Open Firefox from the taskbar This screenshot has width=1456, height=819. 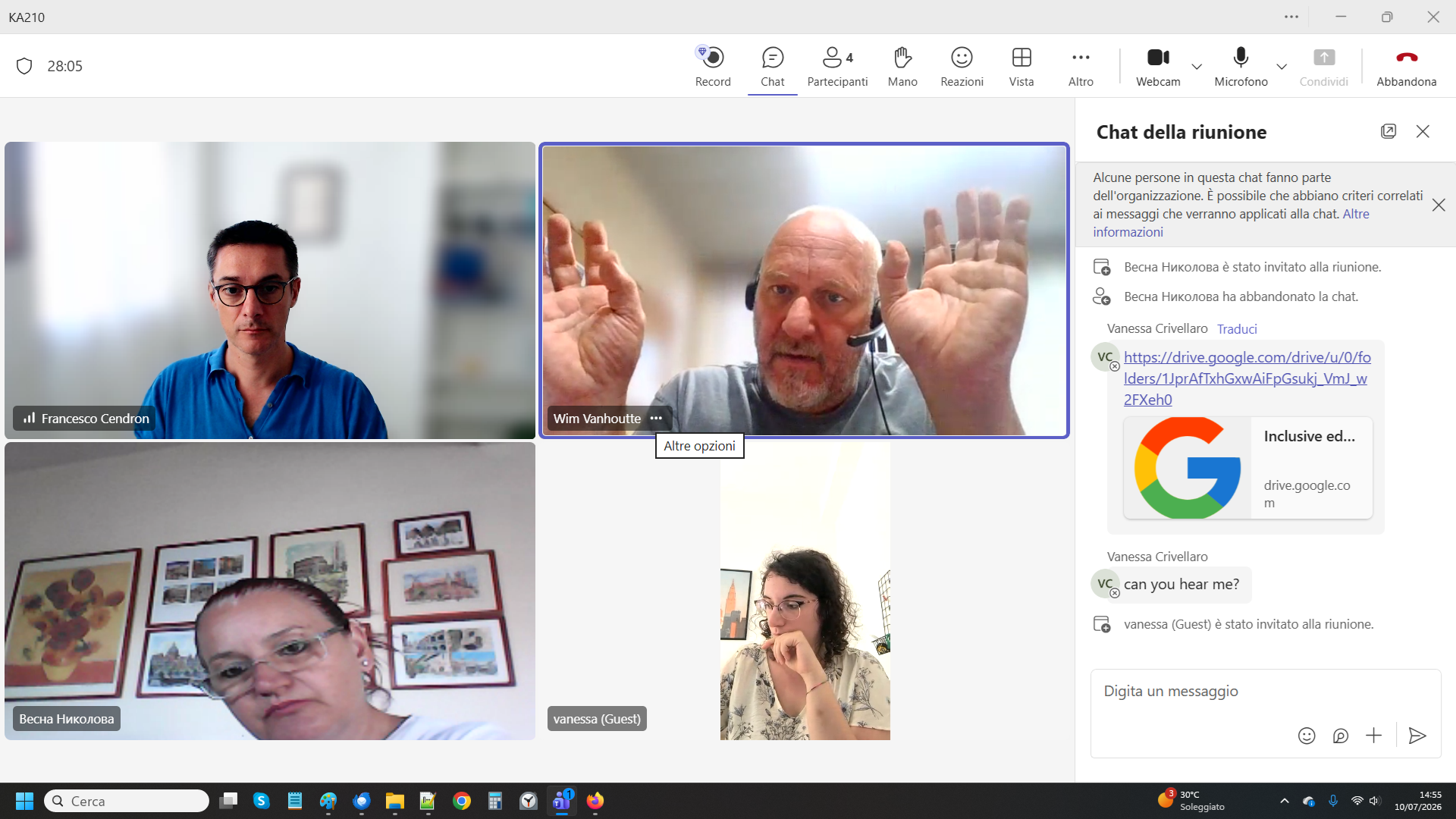click(x=595, y=801)
